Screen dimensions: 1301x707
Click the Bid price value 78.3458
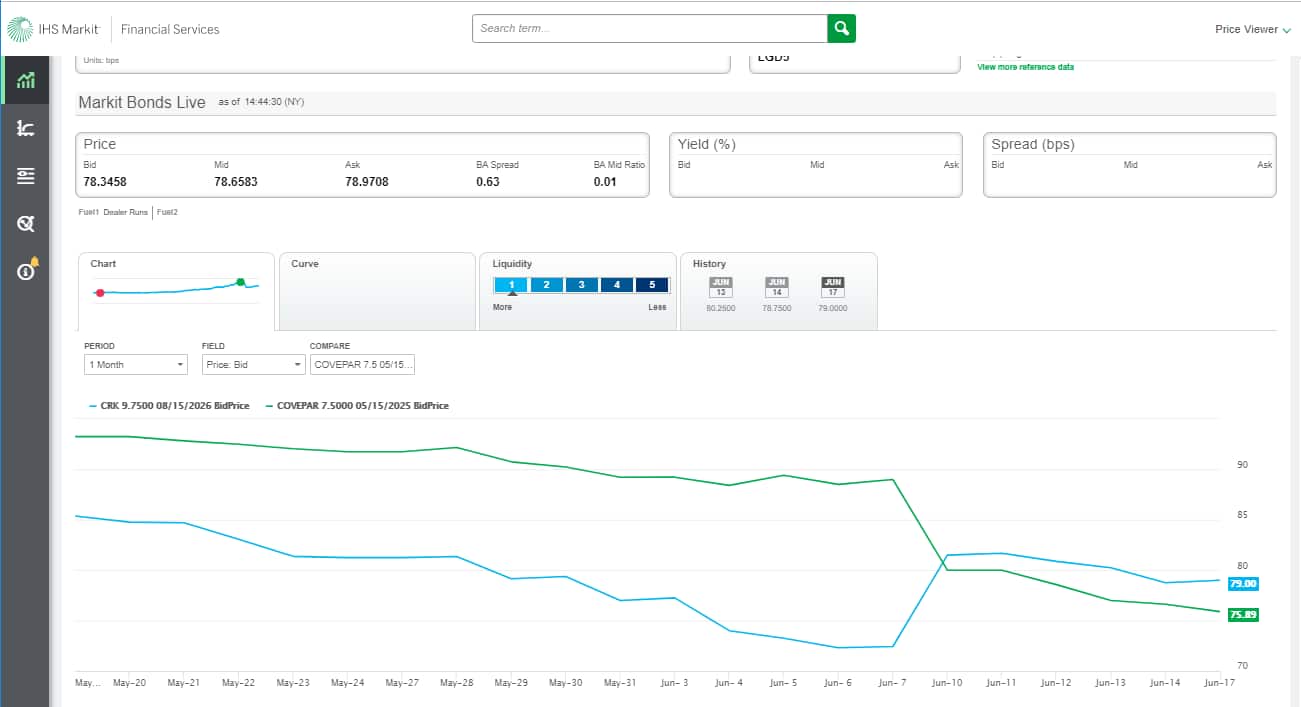pyautogui.click(x=105, y=182)
